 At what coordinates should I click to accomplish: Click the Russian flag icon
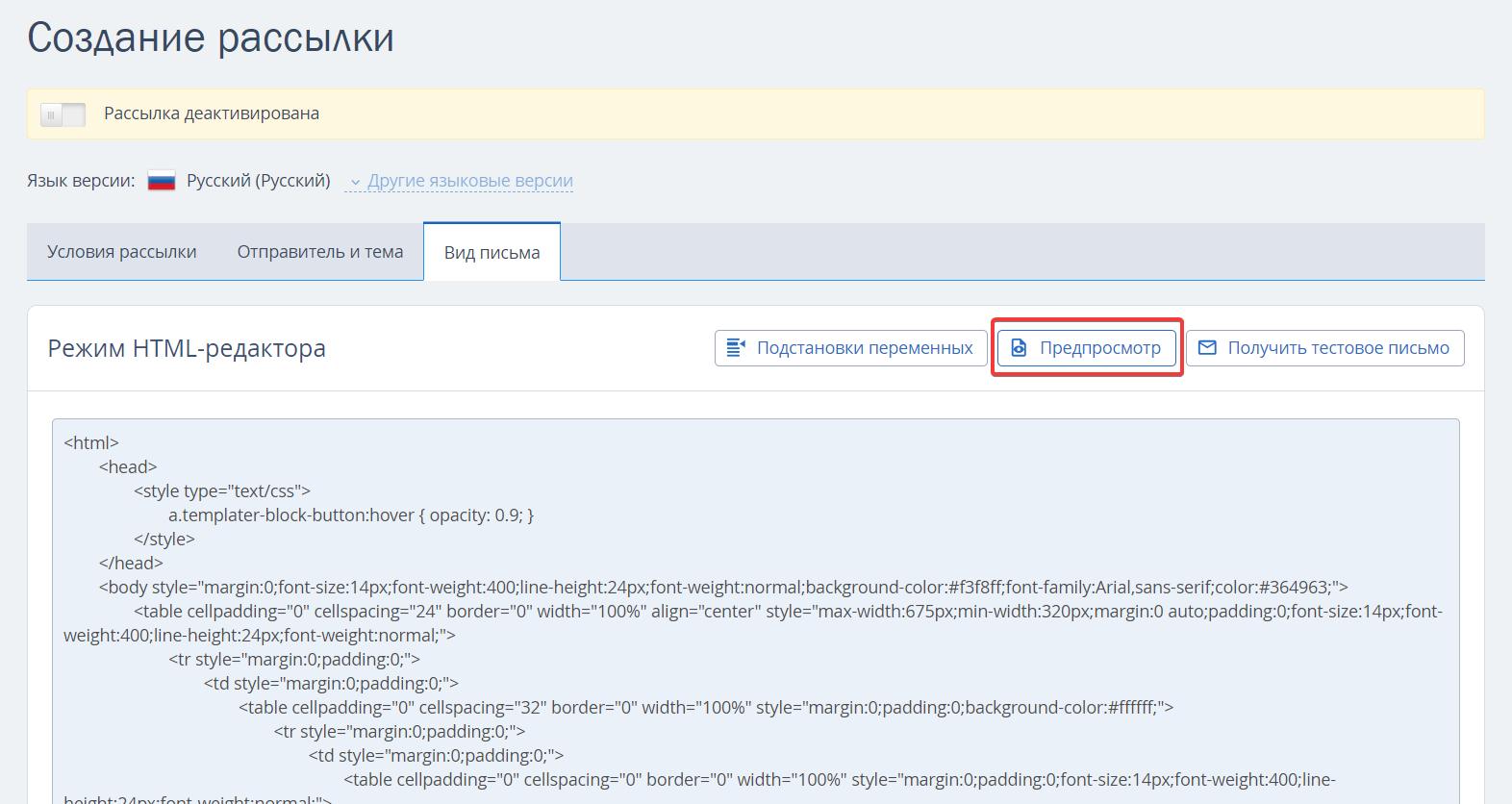pos(162,181)
